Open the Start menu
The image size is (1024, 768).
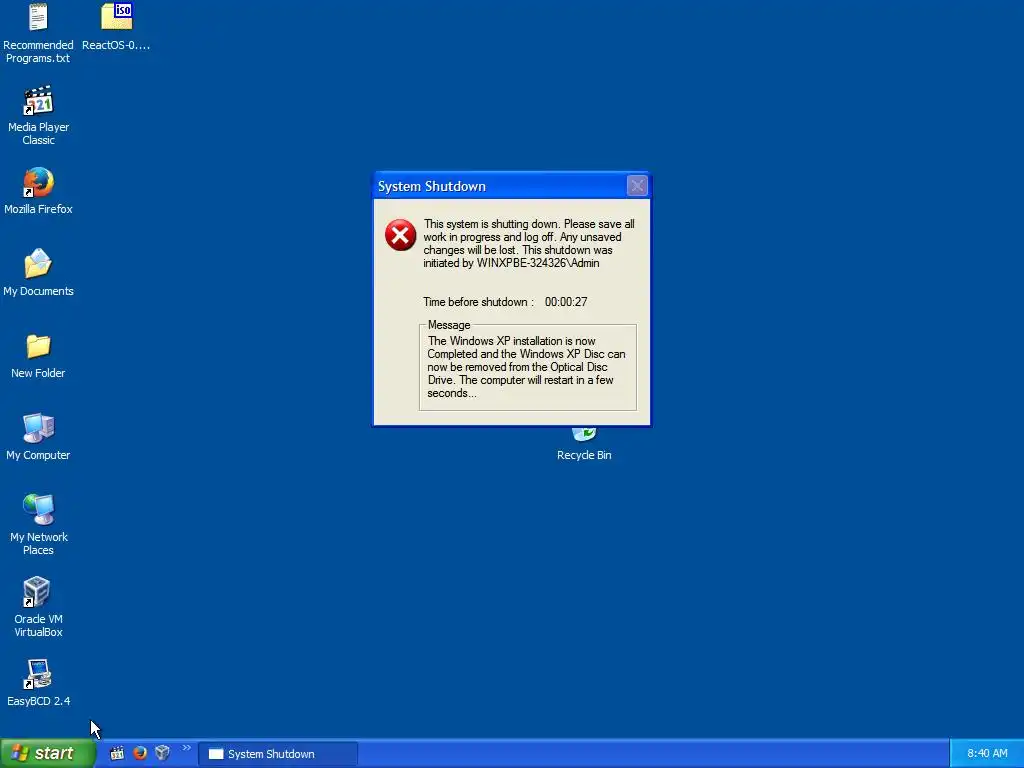point(48,753)
